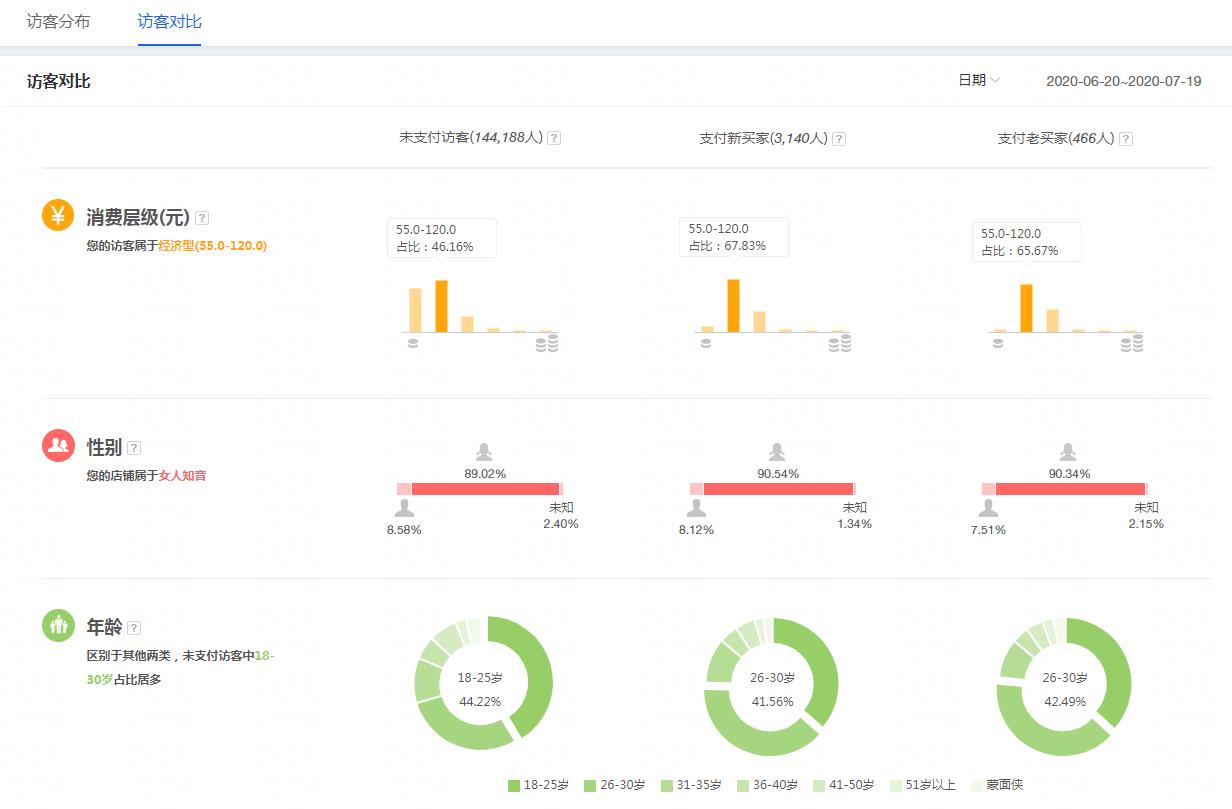Click male icon above 8.12%
This screenshot has height=809, width=1232.
[696, 508]
